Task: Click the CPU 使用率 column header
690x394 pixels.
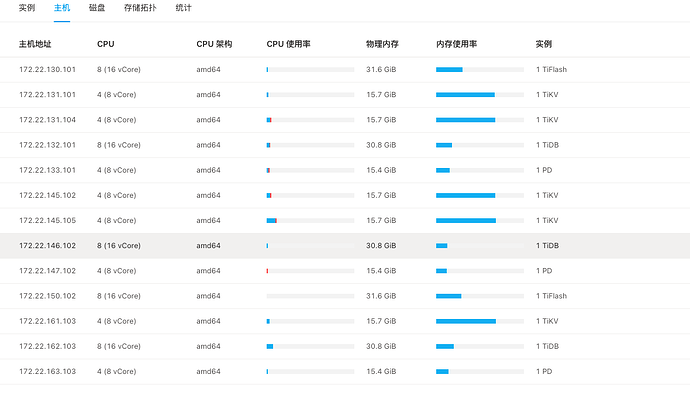Action: [288, 44]
